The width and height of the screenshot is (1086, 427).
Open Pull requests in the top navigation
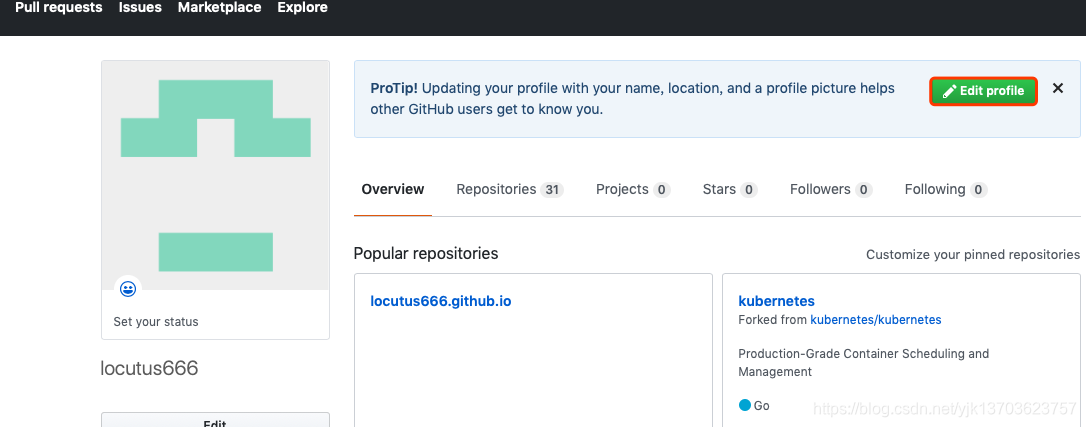pyautogui.click(x=59, y=8)
